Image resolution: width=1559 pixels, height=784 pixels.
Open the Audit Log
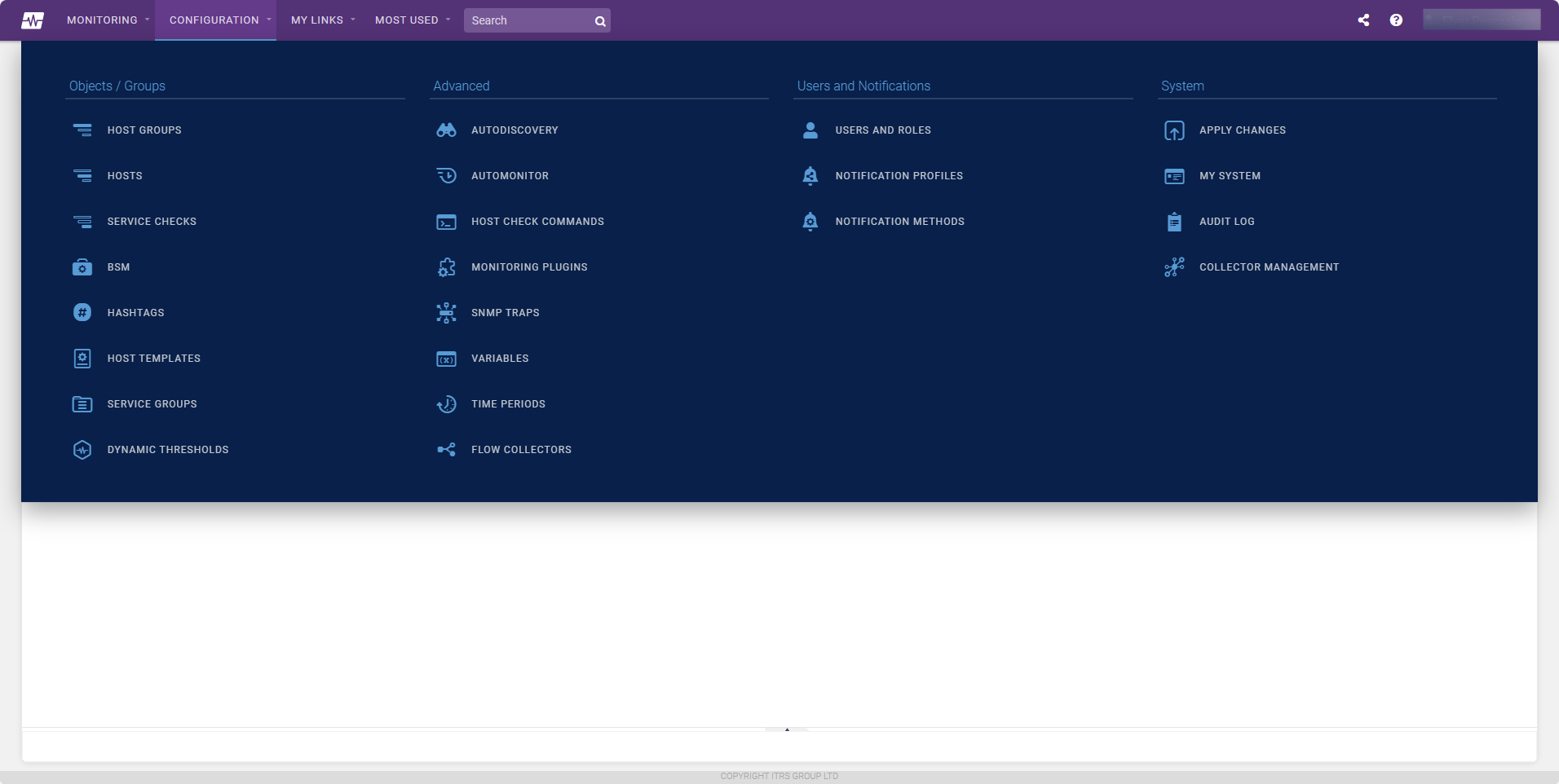point(1227,222)
